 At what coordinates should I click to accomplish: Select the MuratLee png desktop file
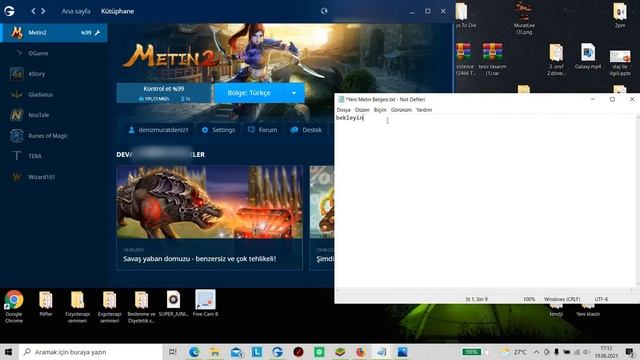tap(524, 18)
